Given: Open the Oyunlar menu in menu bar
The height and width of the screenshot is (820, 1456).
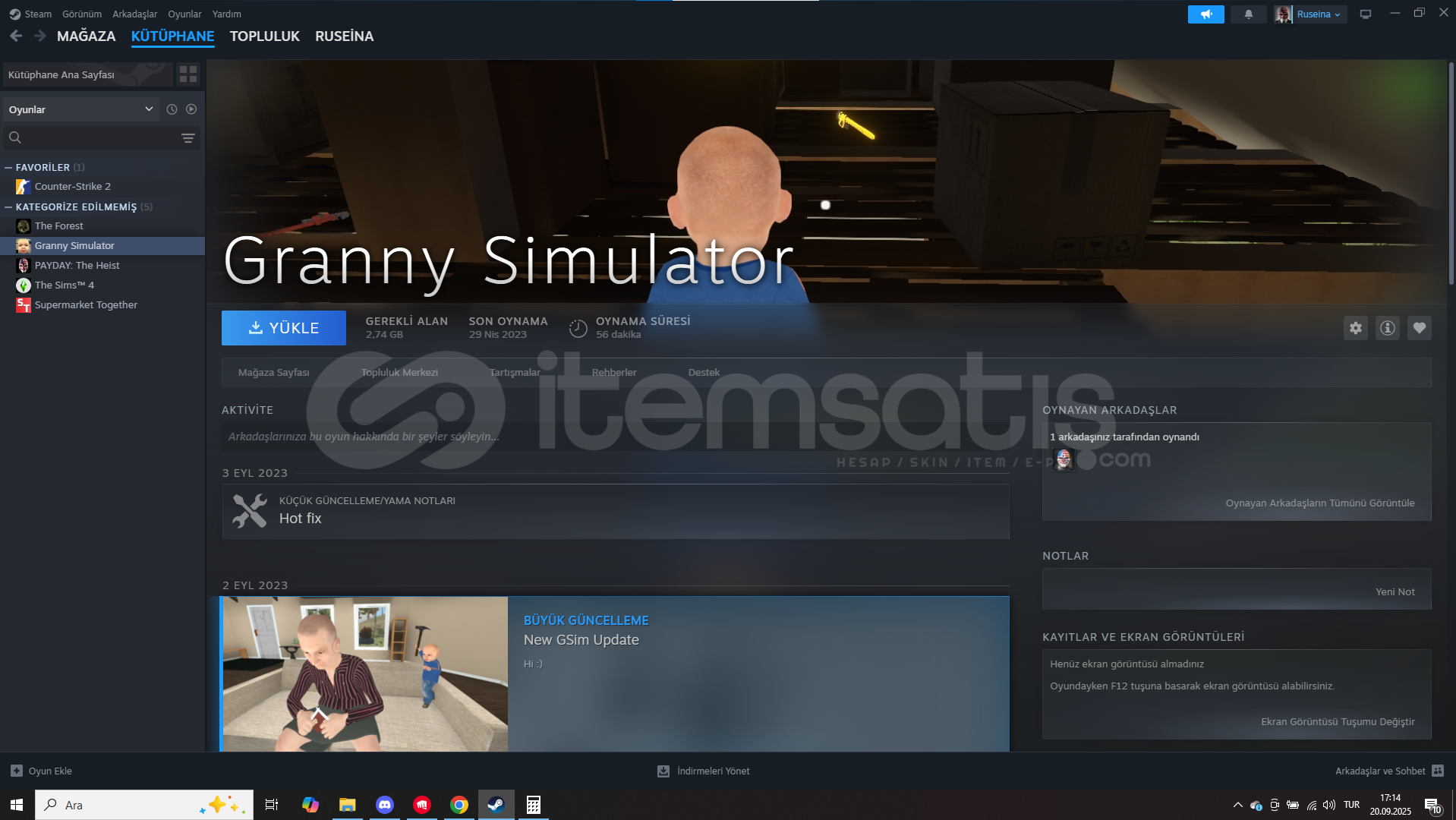Looking at the screenshot, I should click(x=184, y=14).
